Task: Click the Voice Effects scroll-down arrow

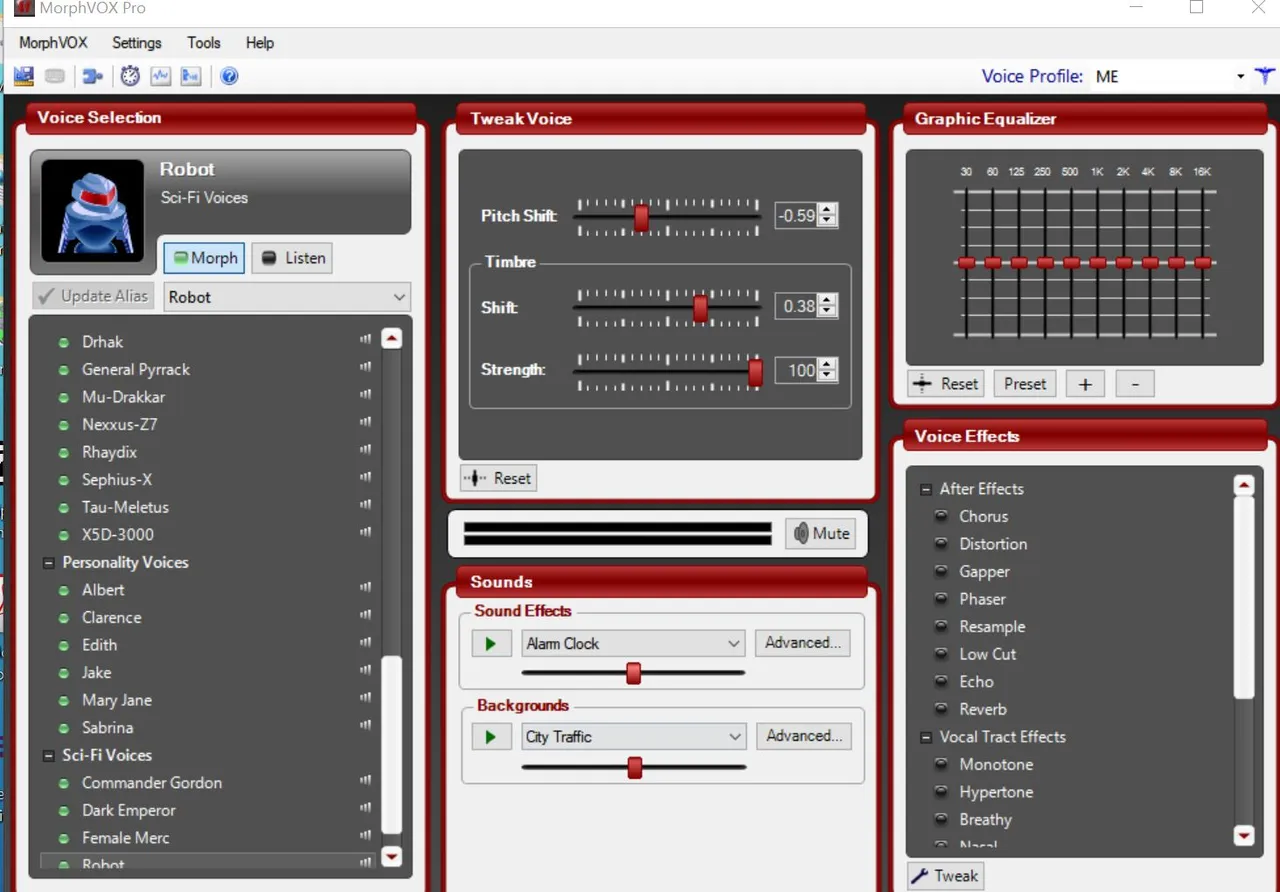Action: pos(1244,836)
